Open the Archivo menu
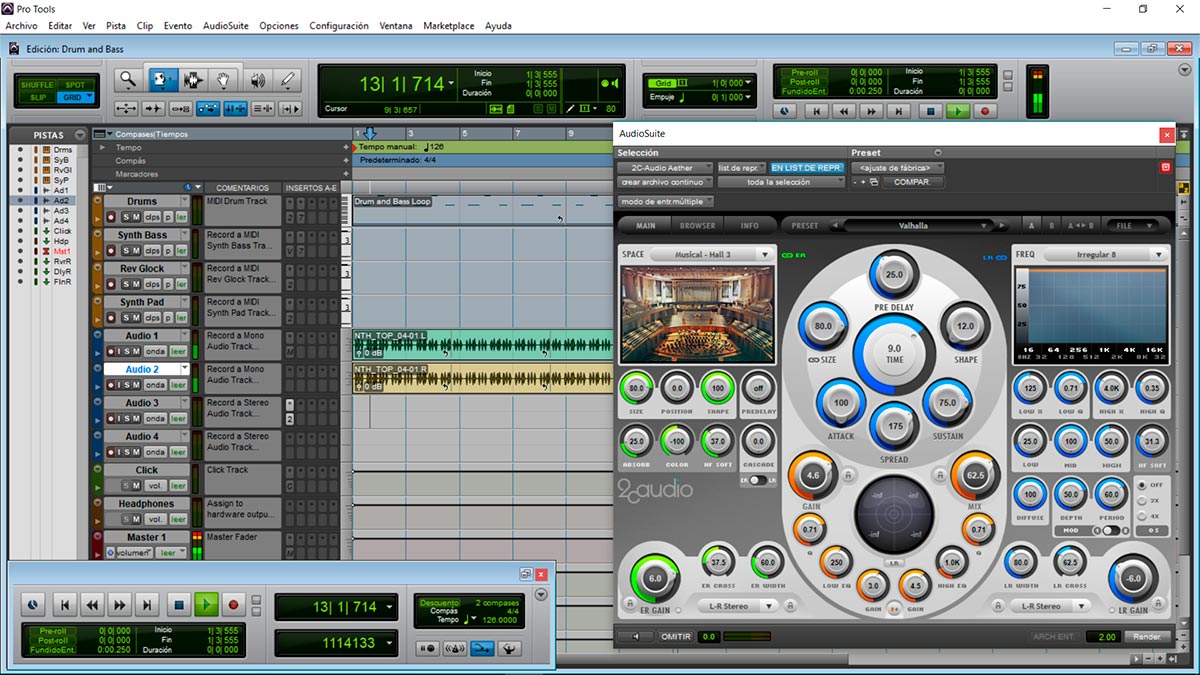 (x=21, y=26)
